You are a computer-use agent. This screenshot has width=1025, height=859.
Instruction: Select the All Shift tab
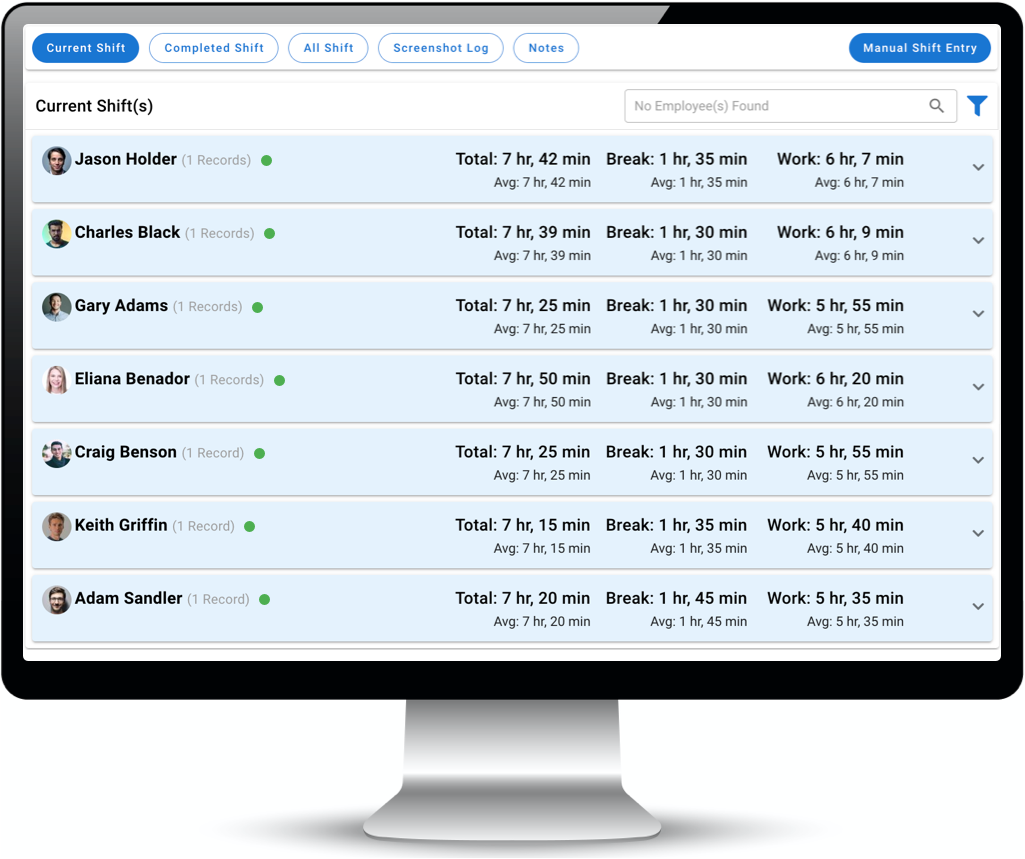[328, 48]
